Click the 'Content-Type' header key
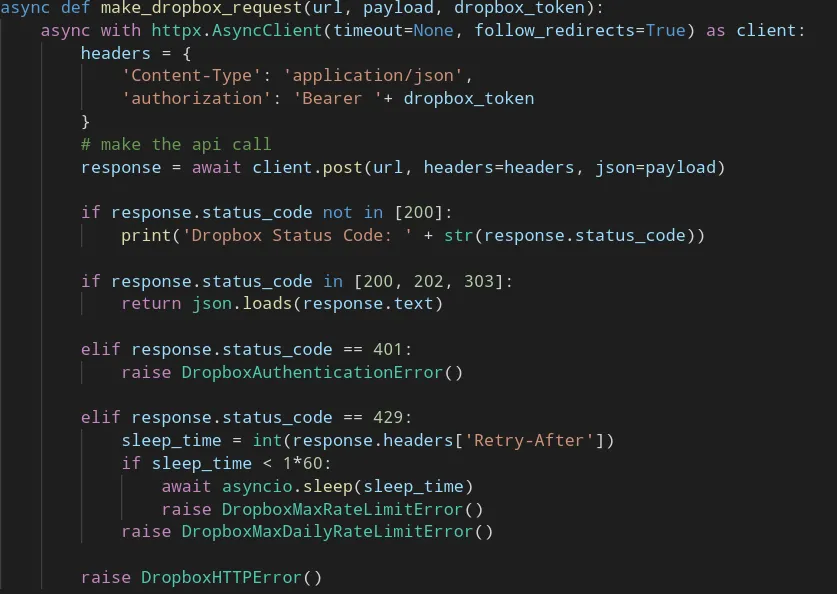The image size is (837, 594). tap(192, 76)
